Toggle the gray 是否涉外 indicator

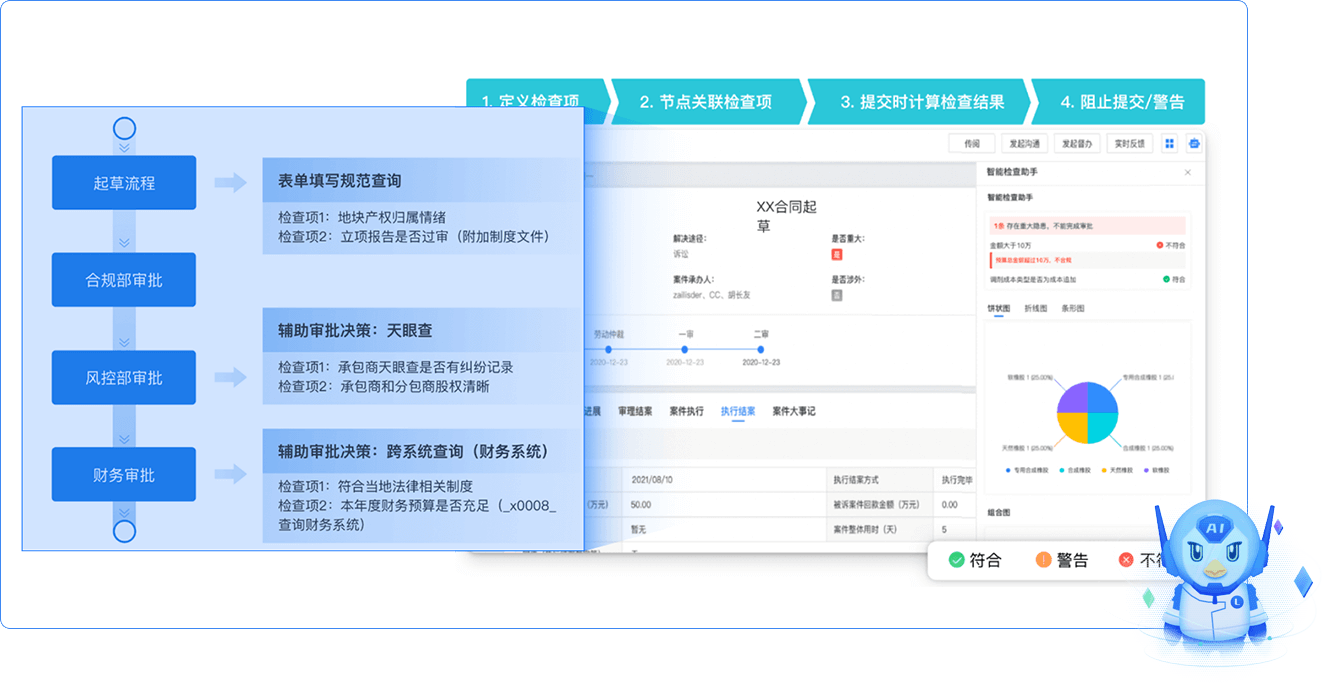[837, 295]
